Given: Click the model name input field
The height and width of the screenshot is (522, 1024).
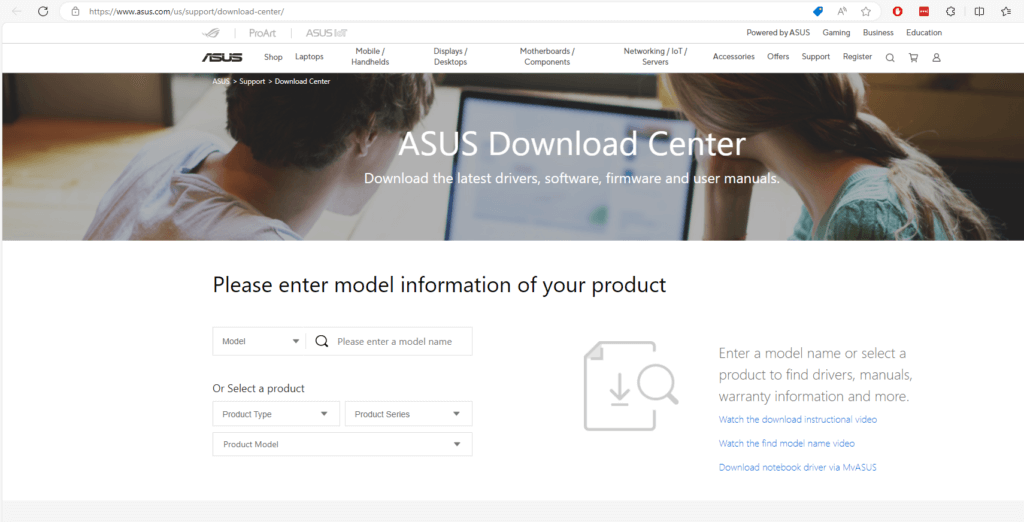Looking at the screenshot, I should [x=394, y=342].
